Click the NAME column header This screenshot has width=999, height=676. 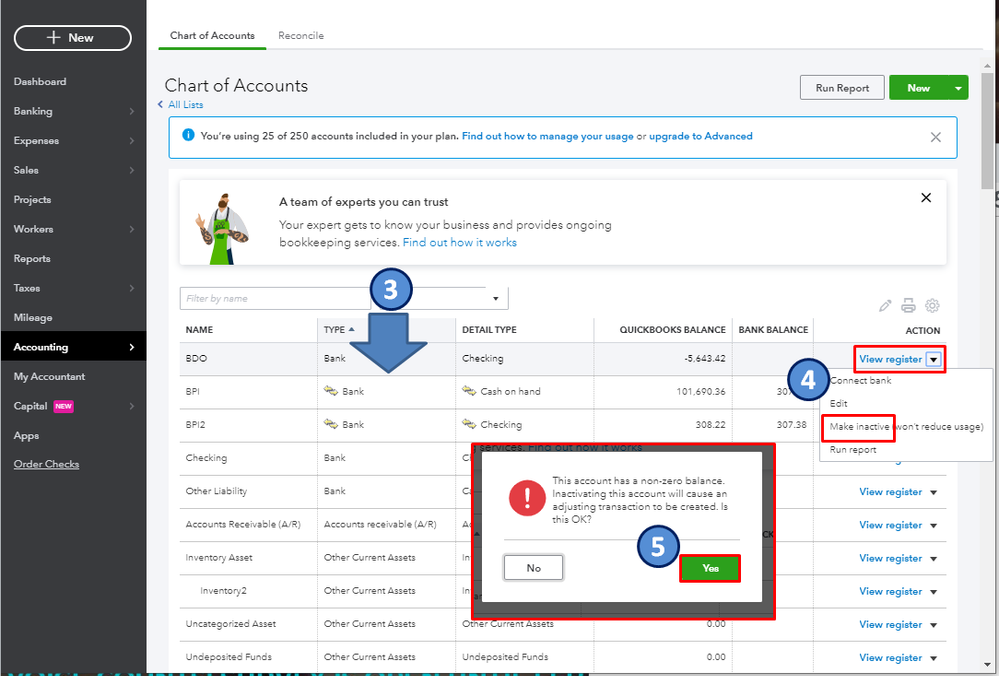[x=199, y=329]
